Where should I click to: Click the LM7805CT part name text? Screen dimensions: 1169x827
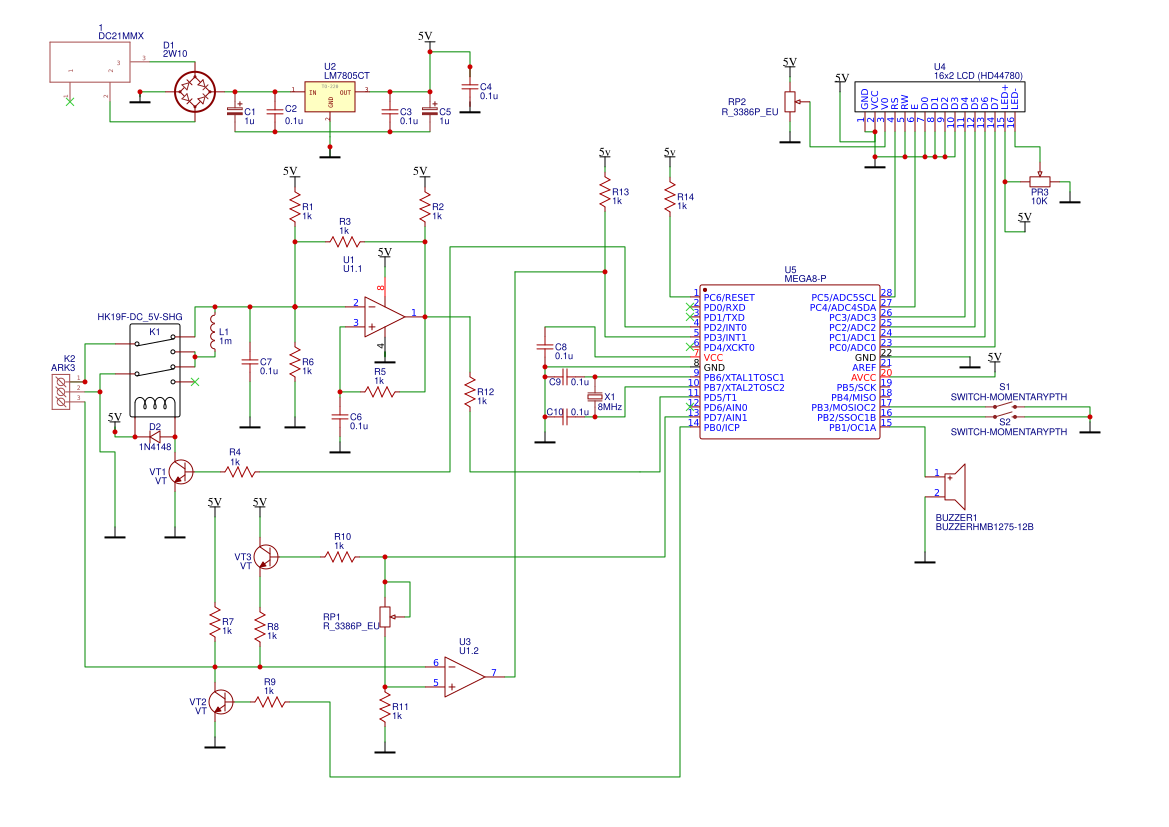coord(347,75)
